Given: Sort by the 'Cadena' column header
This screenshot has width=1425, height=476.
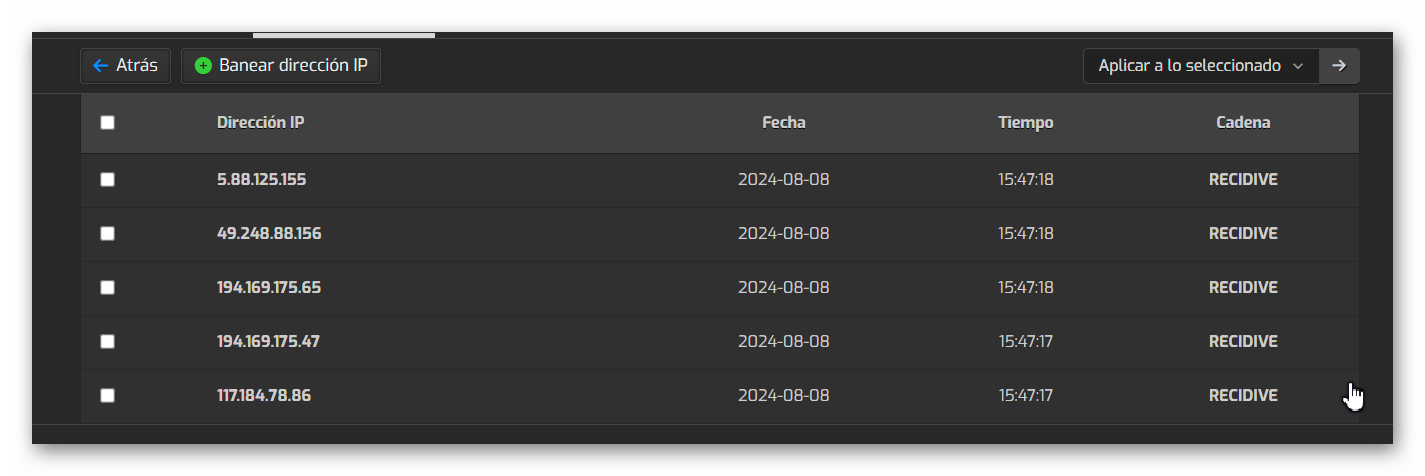Looking at the screenshot, I should point(1243,123).
